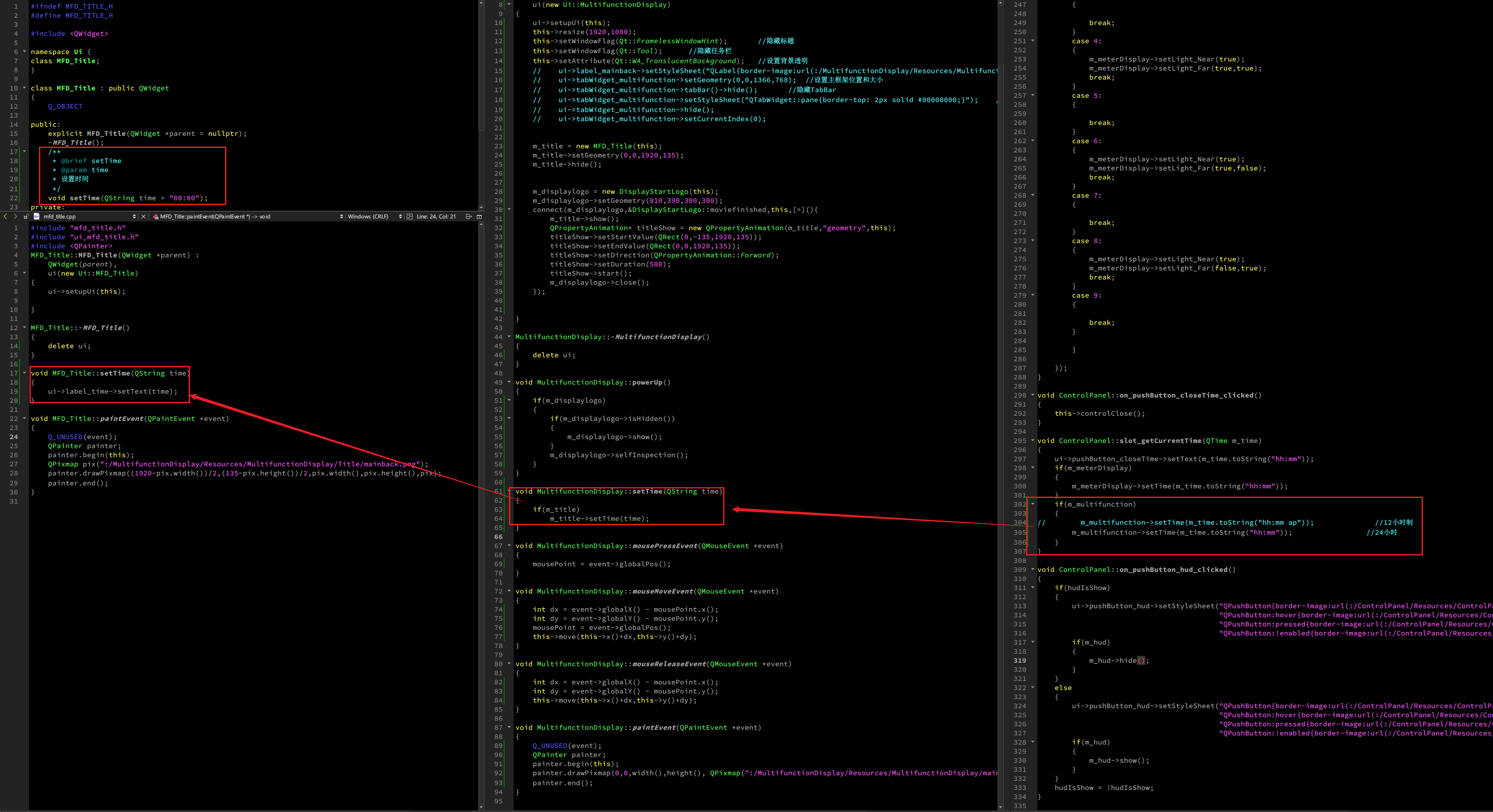Open the Windows (CRLF) line ending dropdown
The height and width of the screenshot is (812, 1493).
click(400, 217)
